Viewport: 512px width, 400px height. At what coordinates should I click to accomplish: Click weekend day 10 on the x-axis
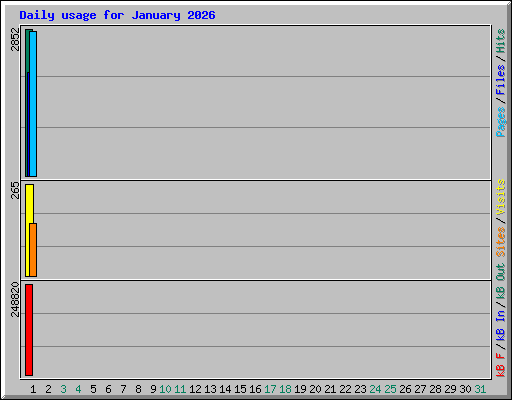(x=165, y=389)
